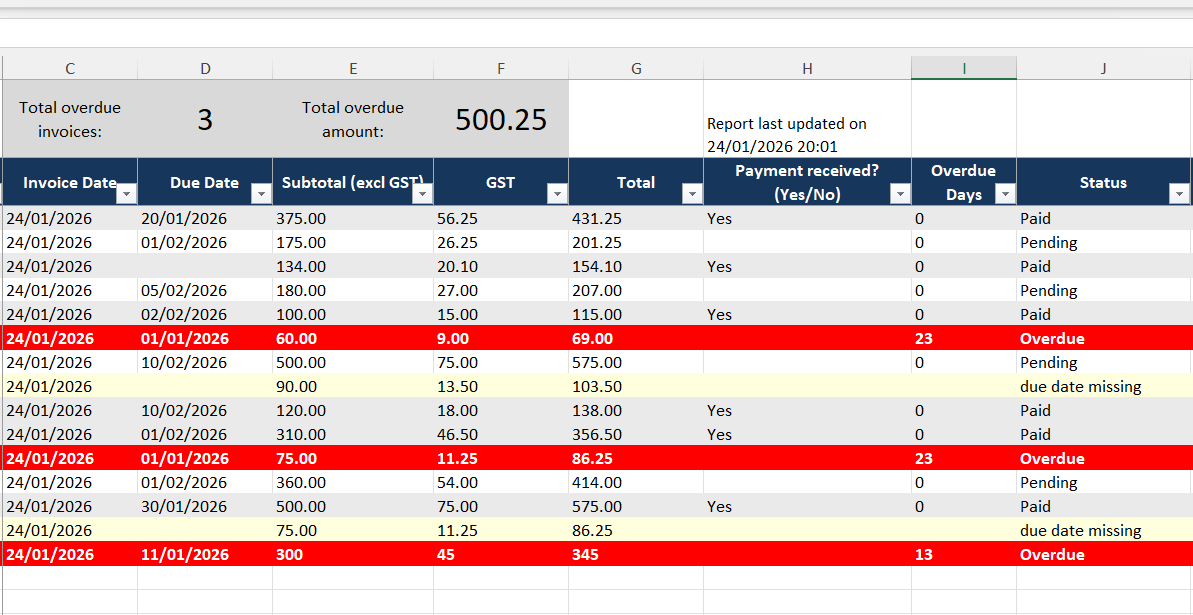This screenshot has width=1193, height=615.
Task: Open the Overdue Days filter dropdown
Action: pyautogui.click(x=1004, y=192)
